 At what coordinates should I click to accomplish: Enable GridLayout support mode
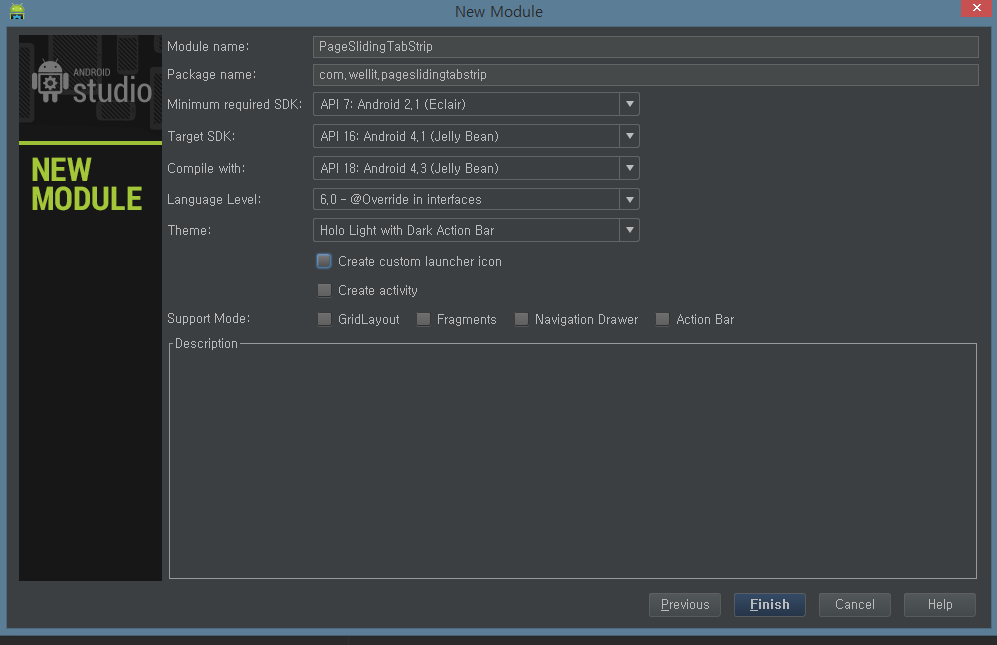(324, 319)
